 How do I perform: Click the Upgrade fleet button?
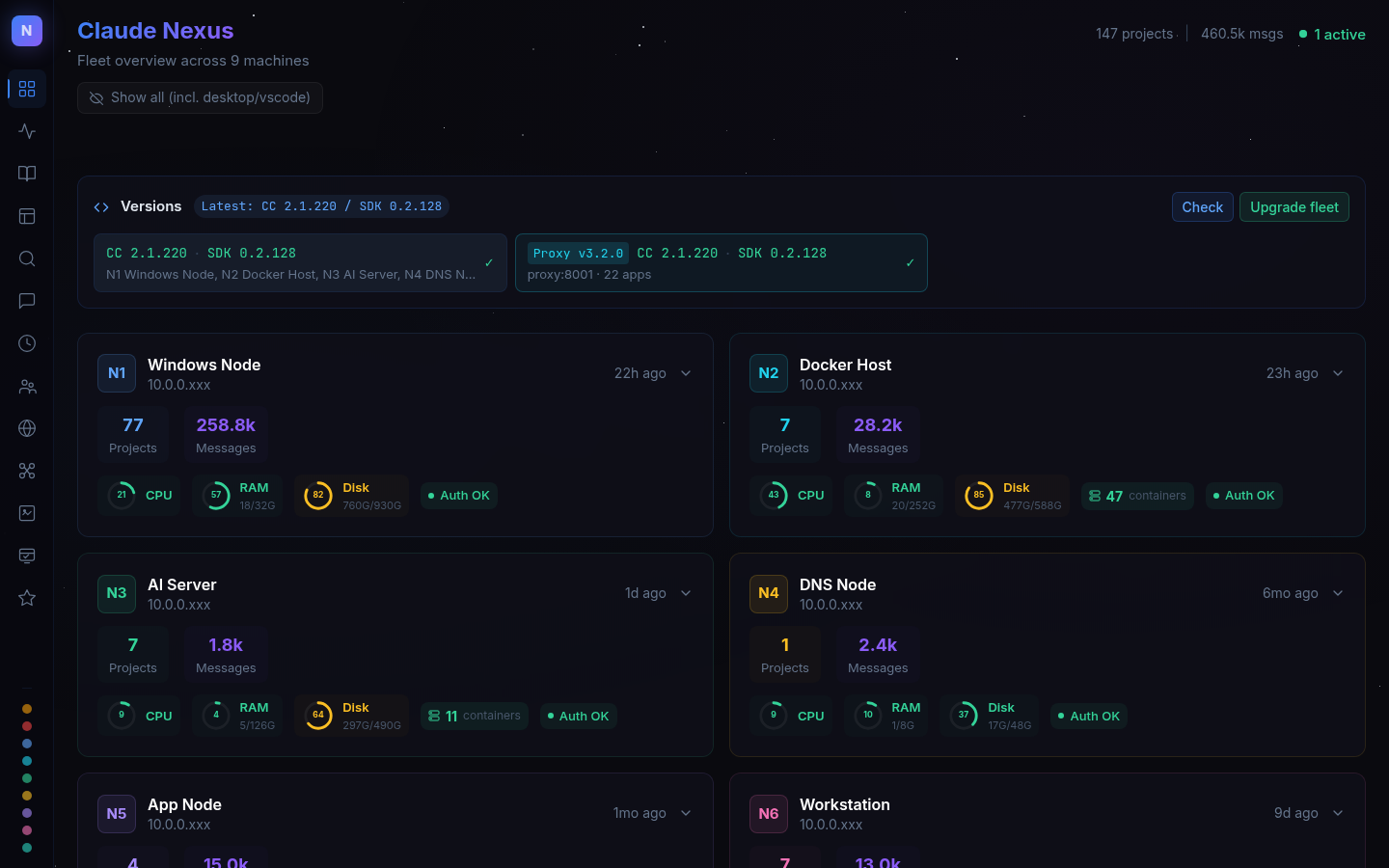point(1294,207)
